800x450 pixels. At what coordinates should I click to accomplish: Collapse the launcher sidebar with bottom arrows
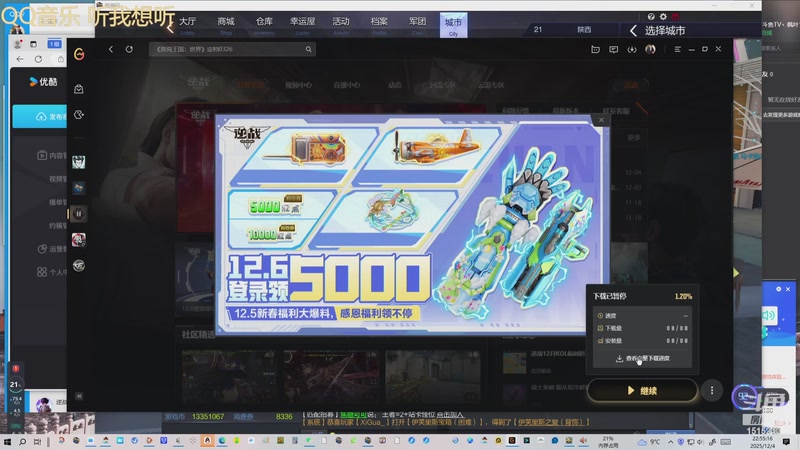pyautogui.click(x=79, y=396)
